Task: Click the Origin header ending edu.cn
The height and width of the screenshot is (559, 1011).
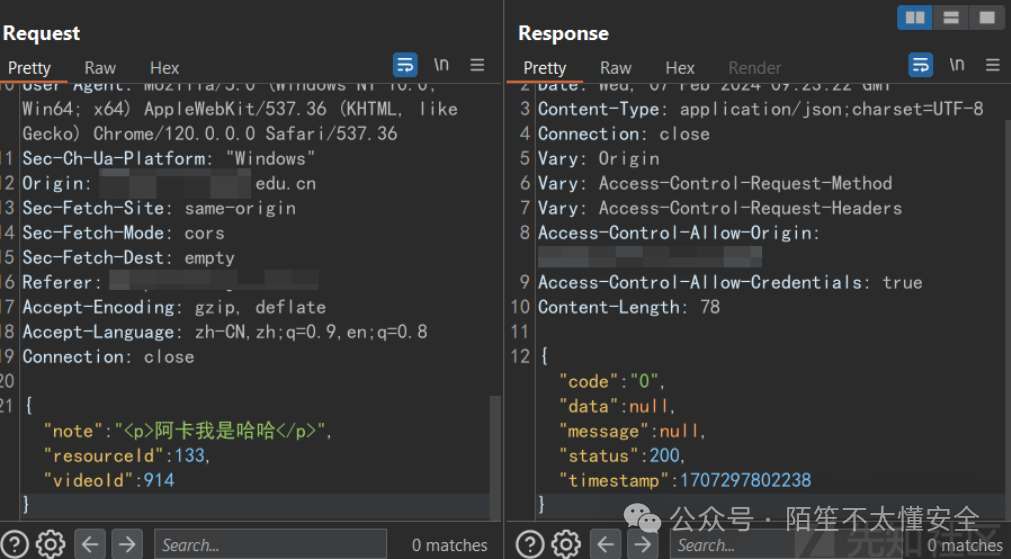Action: coord(169,184)
